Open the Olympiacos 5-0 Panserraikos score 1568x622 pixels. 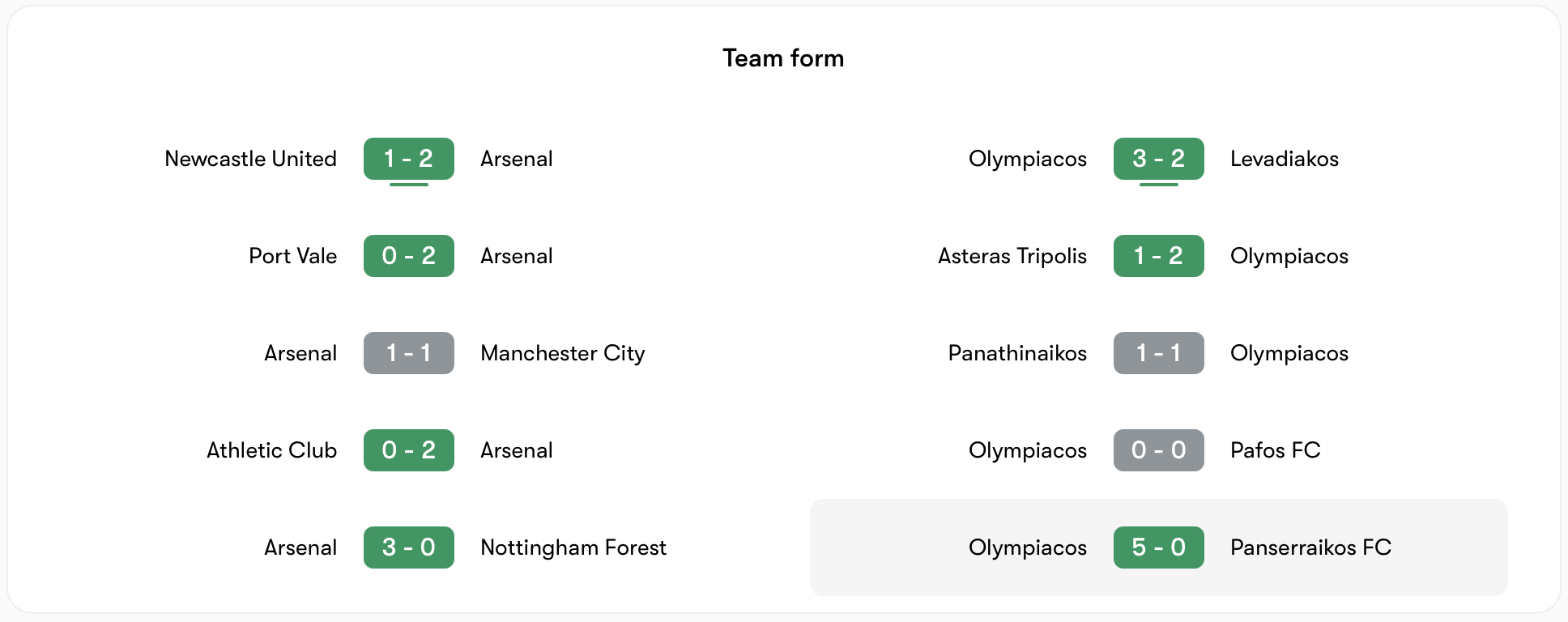click(x=1158, y=547)
